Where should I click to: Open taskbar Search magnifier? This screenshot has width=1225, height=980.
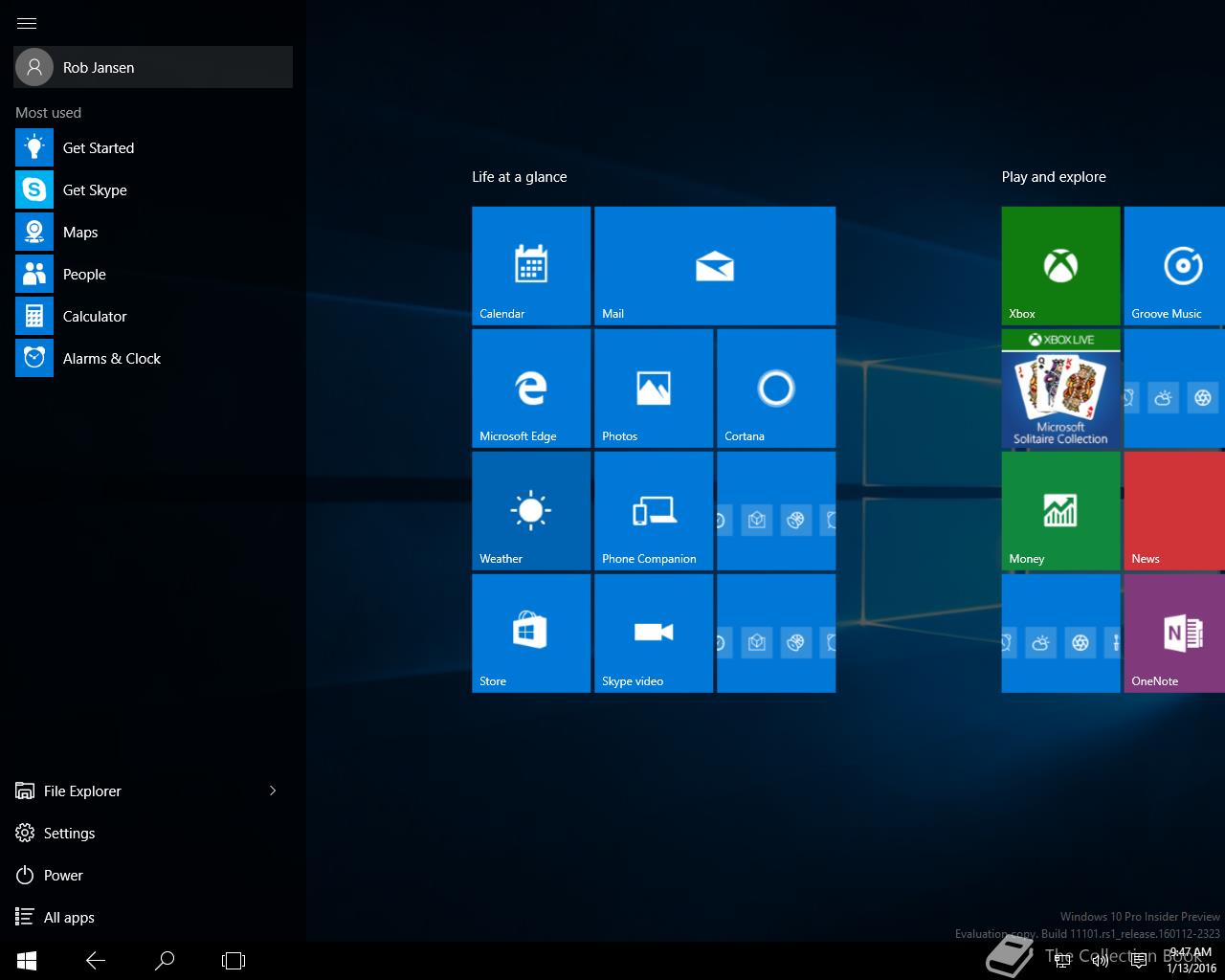coord(165,960)
